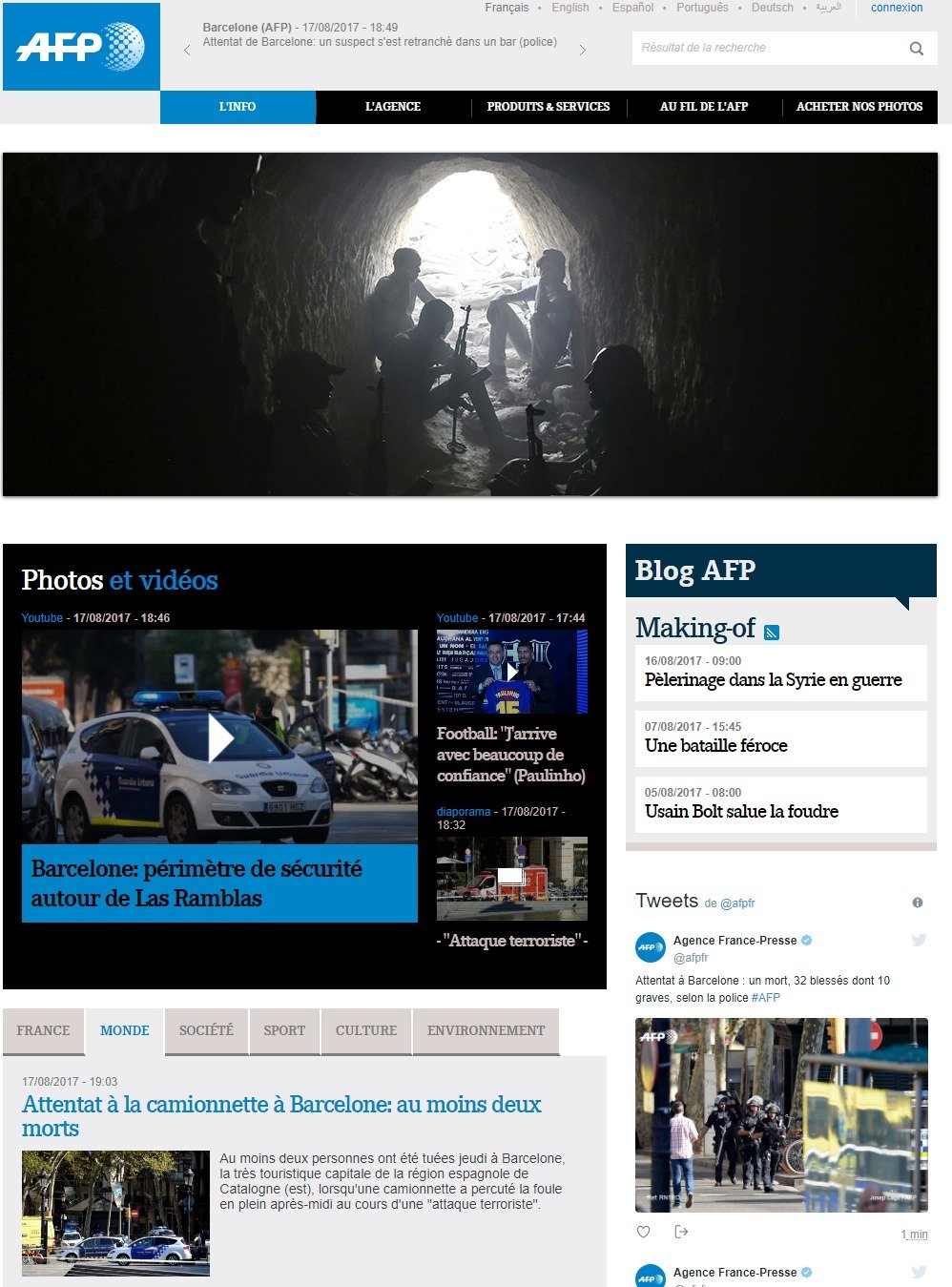Open ACHETER NOS PHOTOS menu

coord(859,107)
